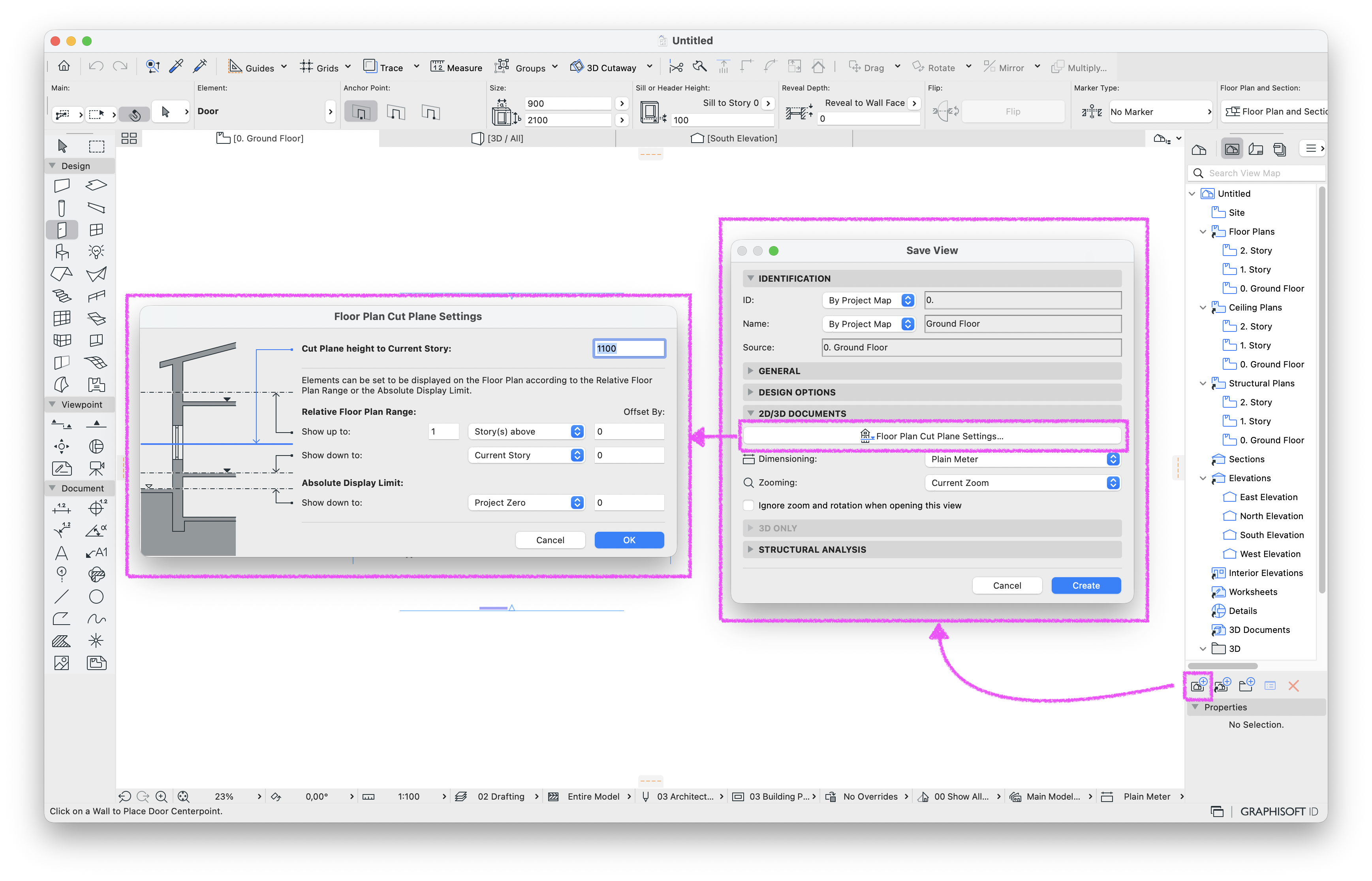Click the zoom in magnifier icon
This screenshot has height=881, width=1372.
(x=161, y=796)
